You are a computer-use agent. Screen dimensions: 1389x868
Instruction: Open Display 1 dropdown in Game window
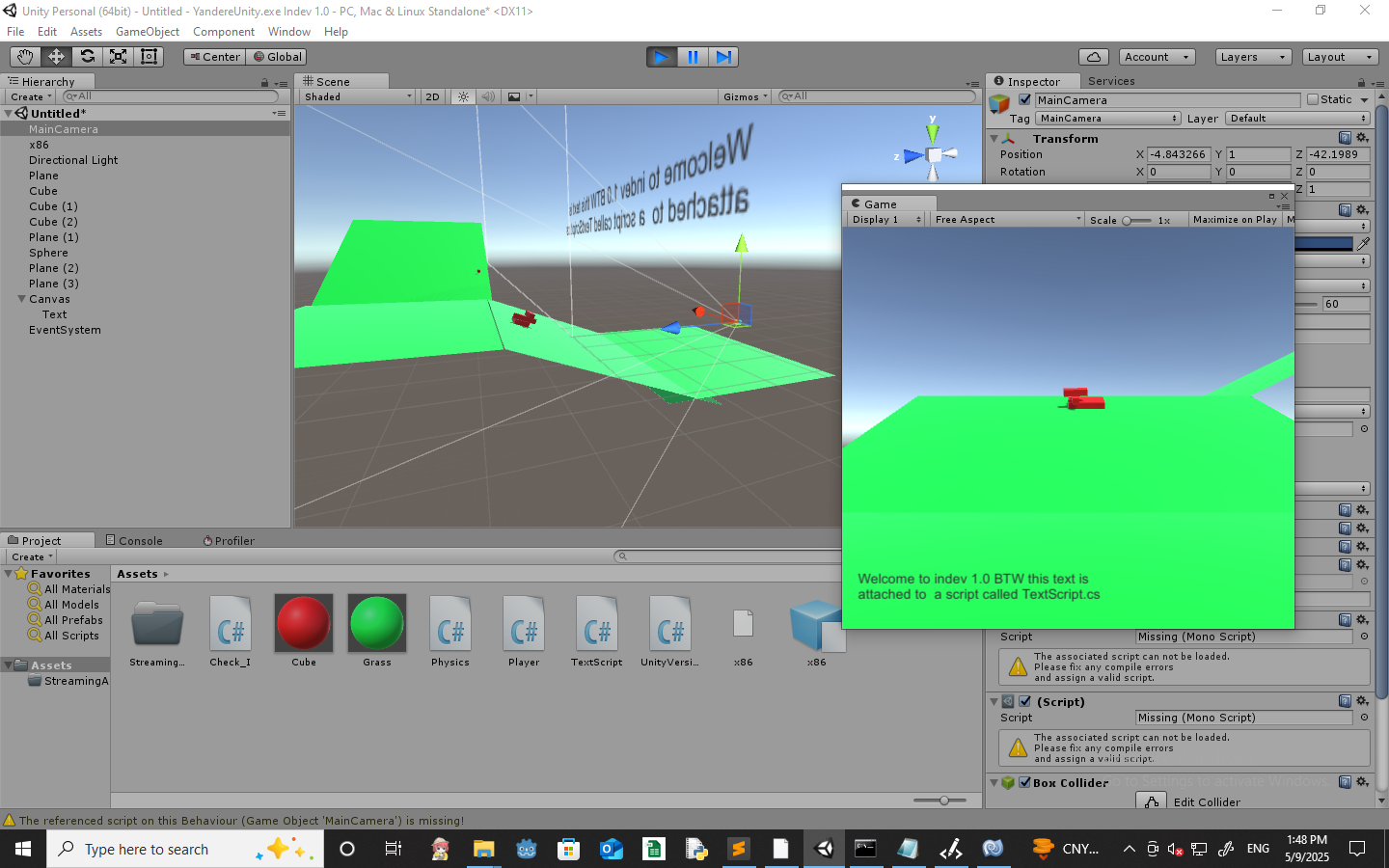(886, 220)
